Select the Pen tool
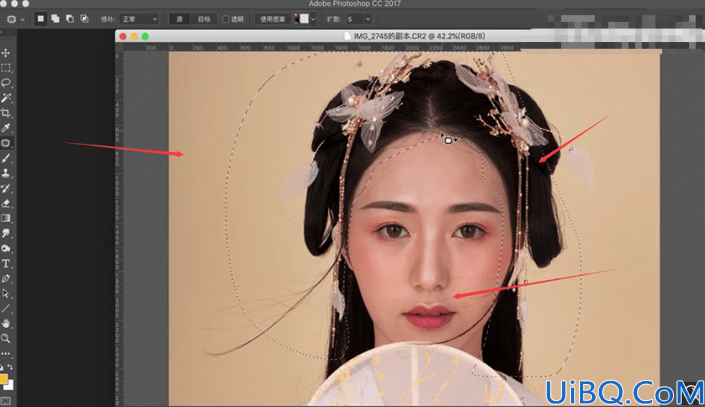The image size is (705, 407). tap(6, 278)
